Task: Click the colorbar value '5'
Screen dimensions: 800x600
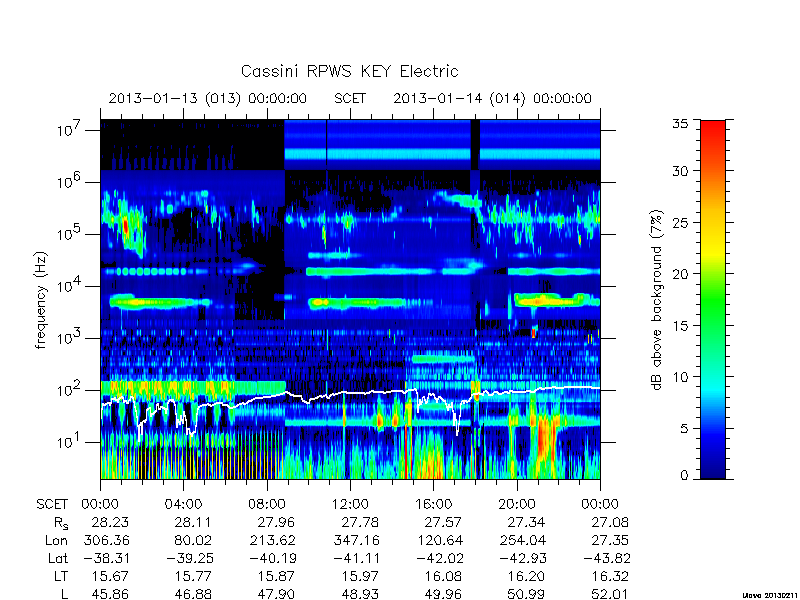Action: point(684,429)
